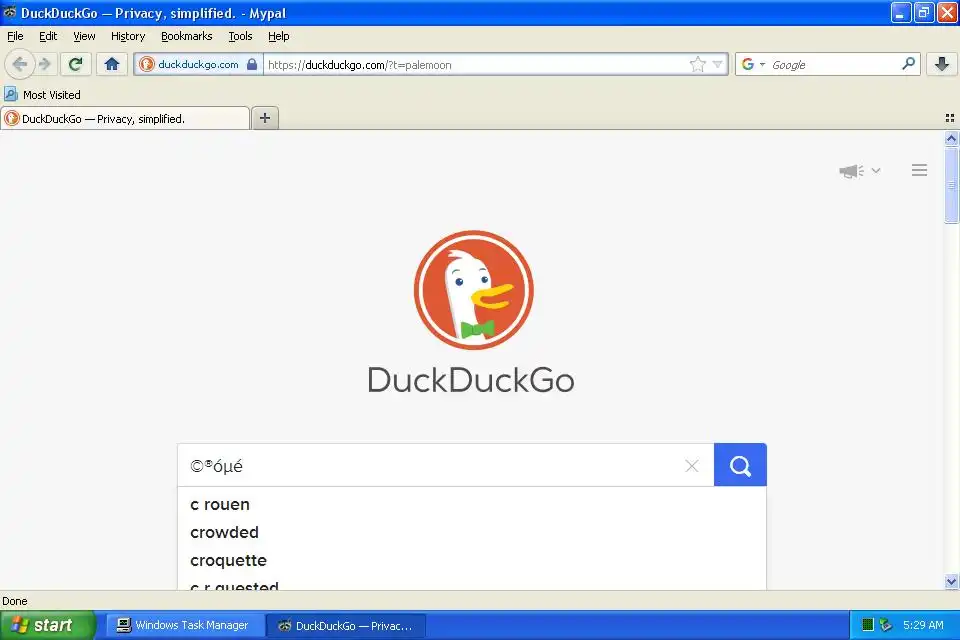Open the Downloads arrow button
Viewport: 960px width, 640px height.
pyautogui.click(x=942, y=64)
